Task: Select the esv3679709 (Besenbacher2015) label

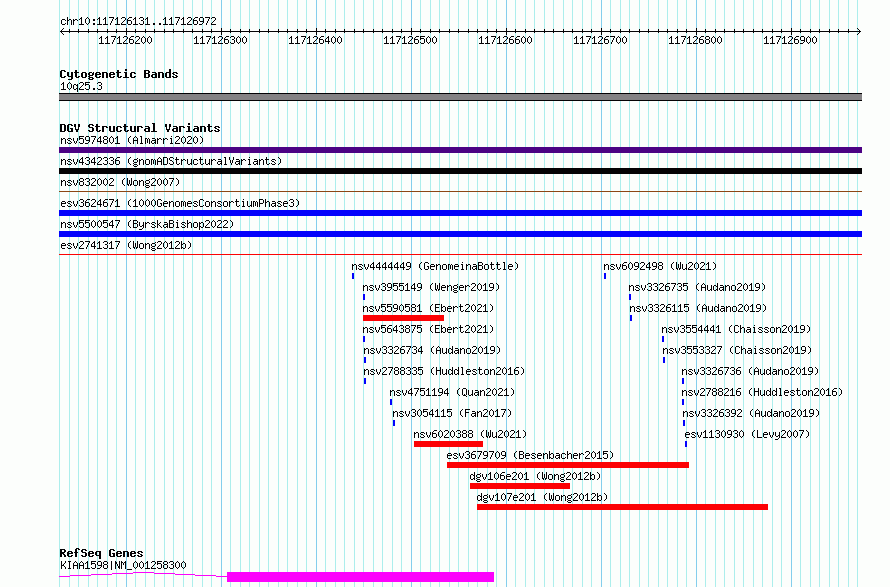Action: click(530, 455)
